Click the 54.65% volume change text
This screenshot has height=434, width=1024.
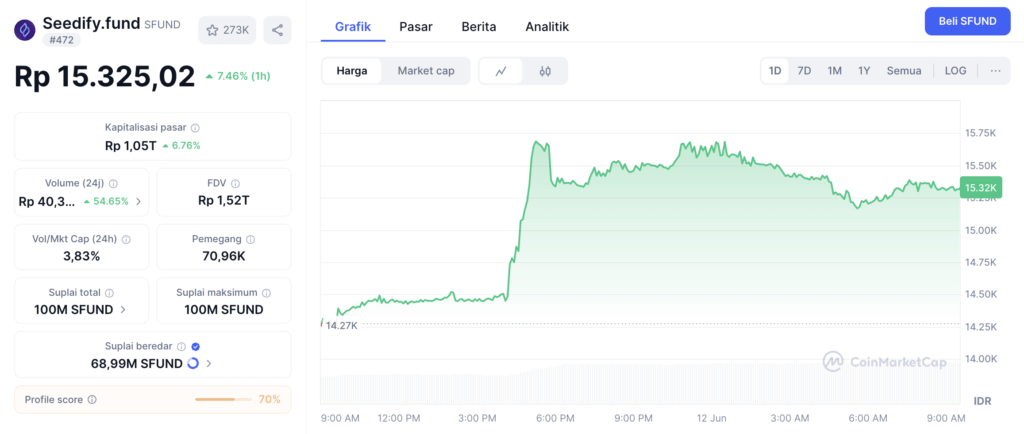106,202
